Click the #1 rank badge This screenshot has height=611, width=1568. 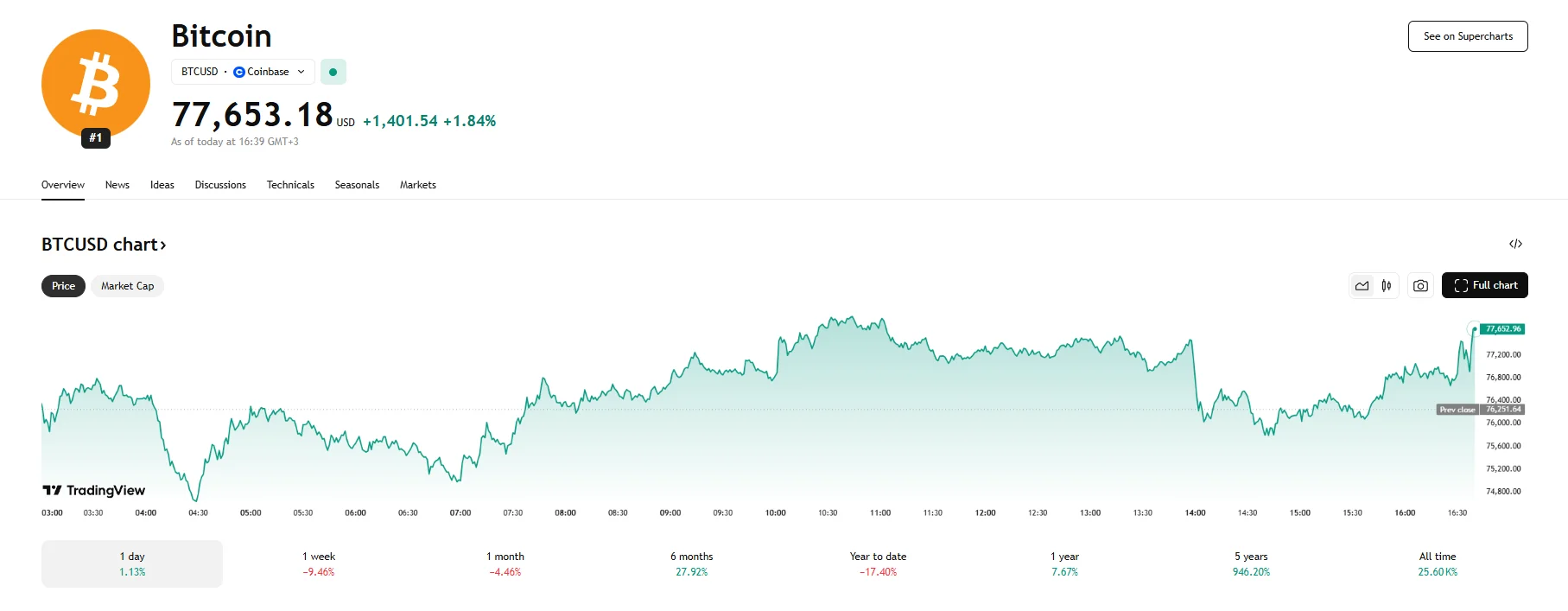(96, 138)
